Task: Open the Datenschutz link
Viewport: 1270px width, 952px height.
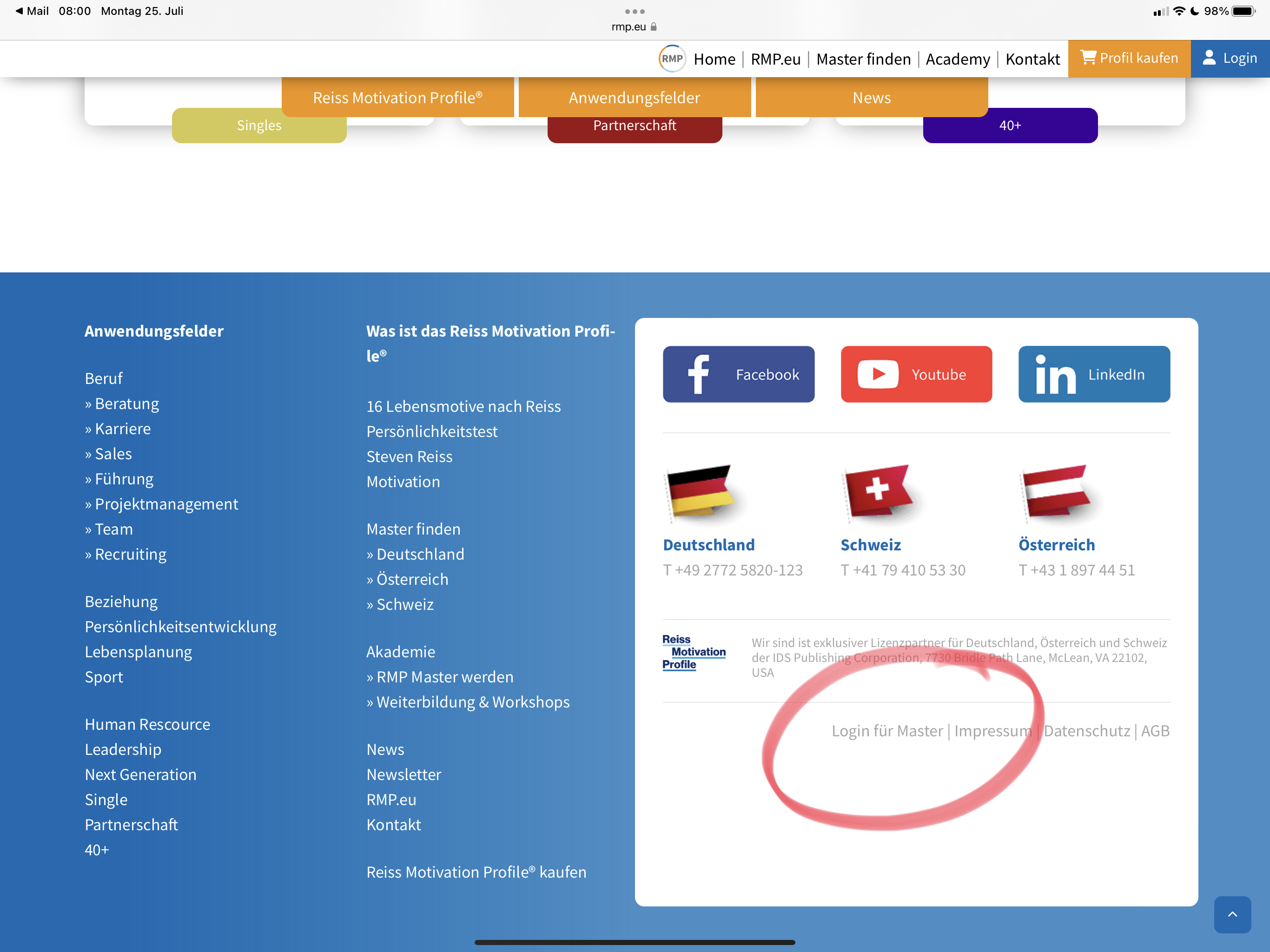Action: click(1086, 730)
